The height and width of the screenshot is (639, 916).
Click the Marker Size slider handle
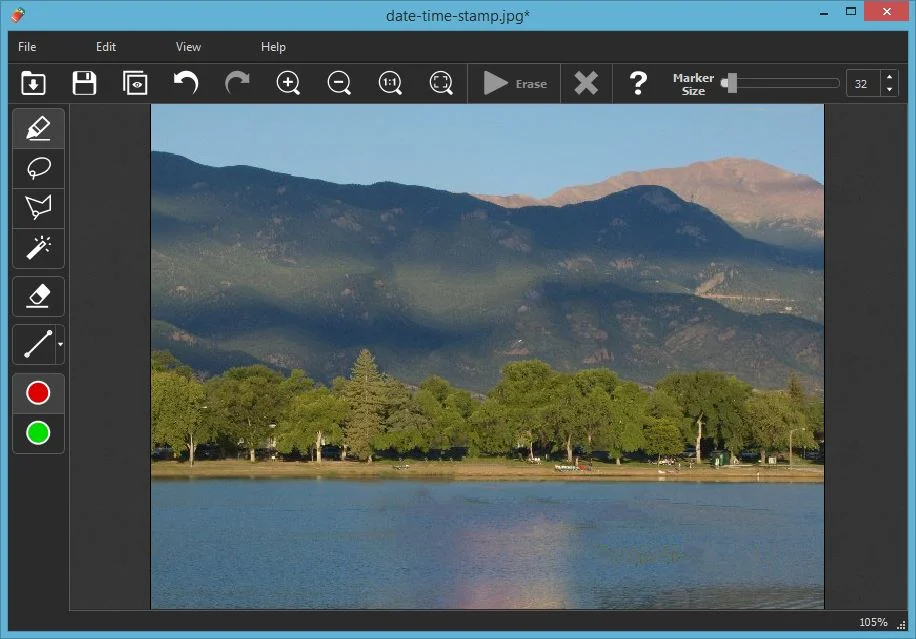(731, 83)
